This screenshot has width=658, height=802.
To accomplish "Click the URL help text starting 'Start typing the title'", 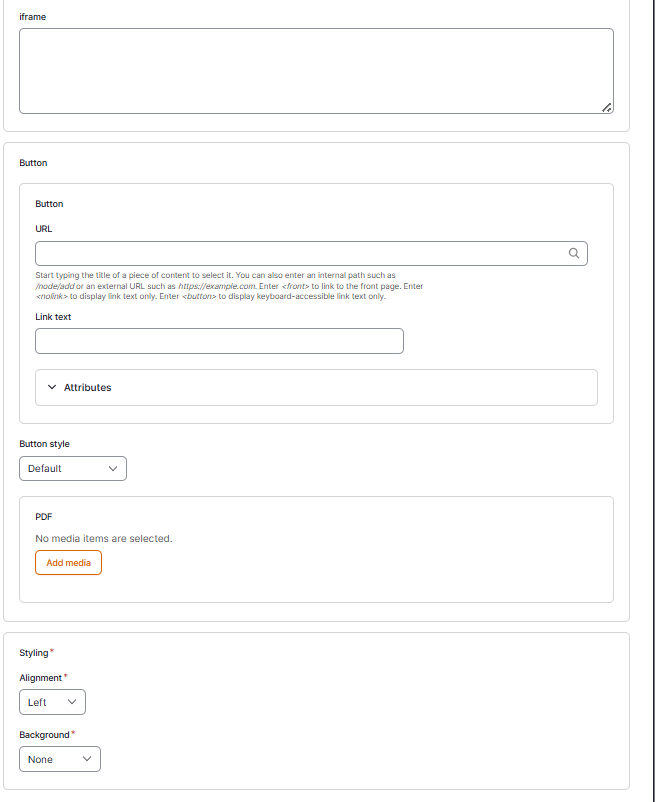I will tap(229, 286).
